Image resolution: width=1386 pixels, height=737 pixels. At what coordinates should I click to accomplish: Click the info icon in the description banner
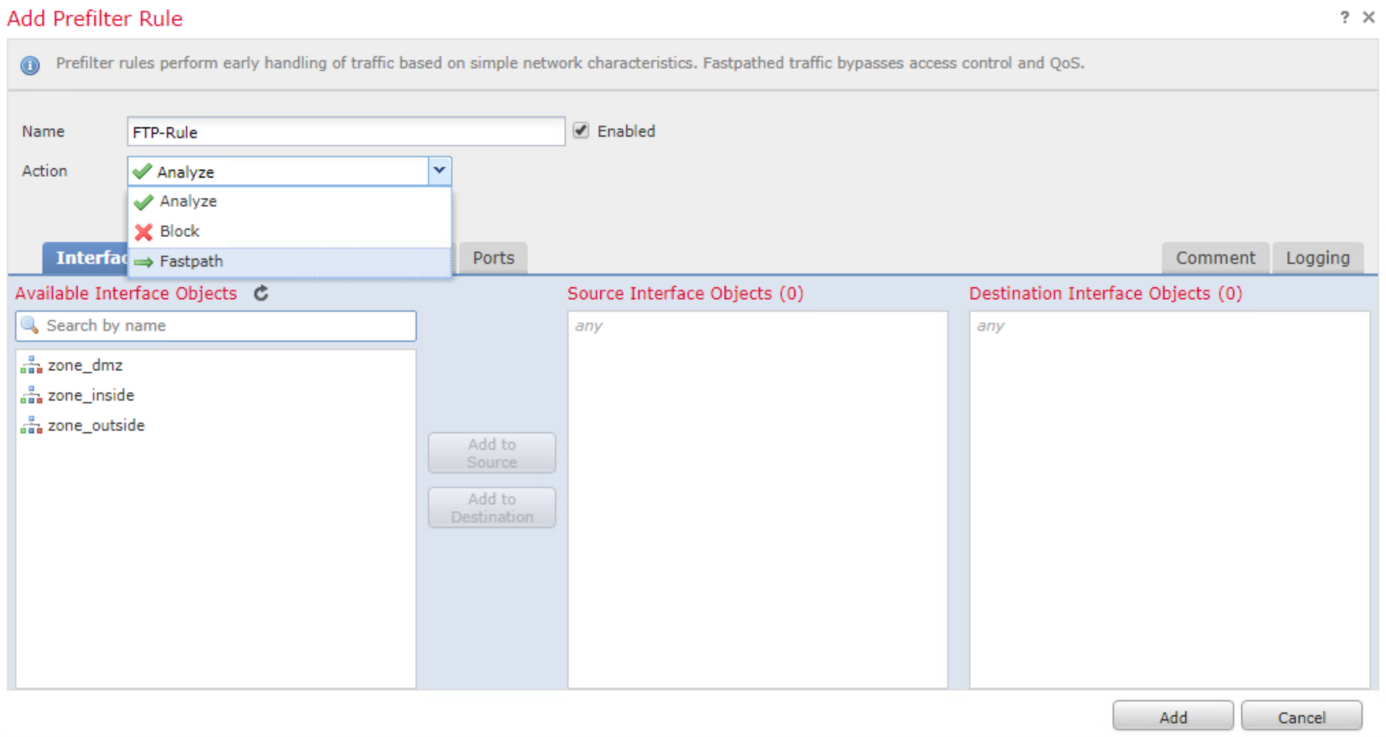(x=29, y=63)
